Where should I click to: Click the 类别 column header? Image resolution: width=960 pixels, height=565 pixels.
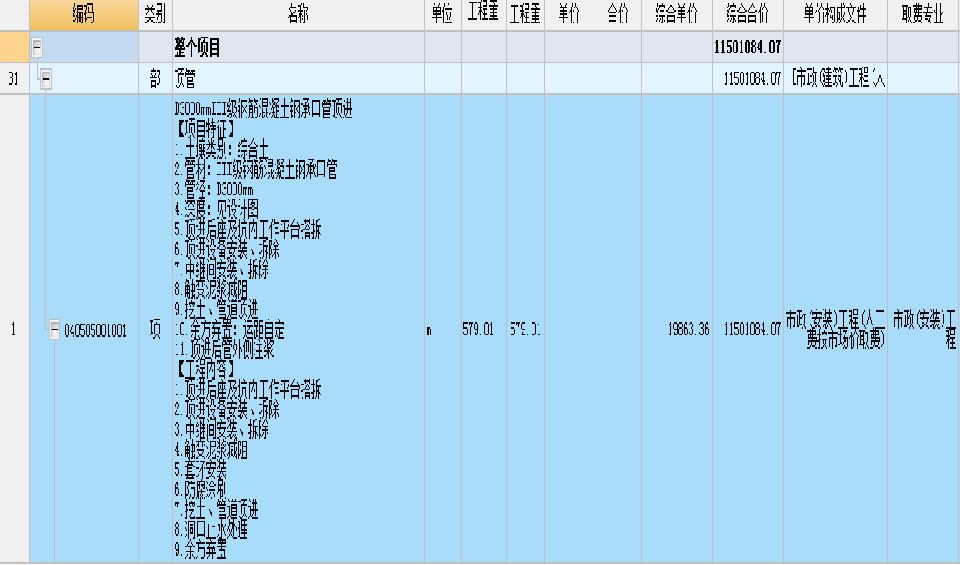coord(156,15)
